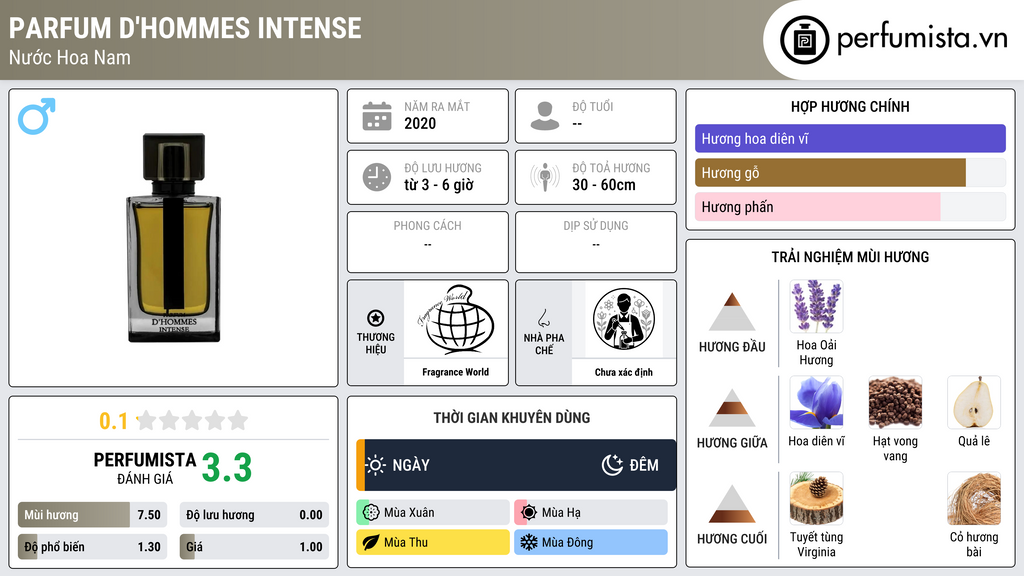Click the star badge icon above Thương hiệu
Image resolution: width=1024 pixels, height=576 pixels.
pyautogui.click(x=376, y=318)
